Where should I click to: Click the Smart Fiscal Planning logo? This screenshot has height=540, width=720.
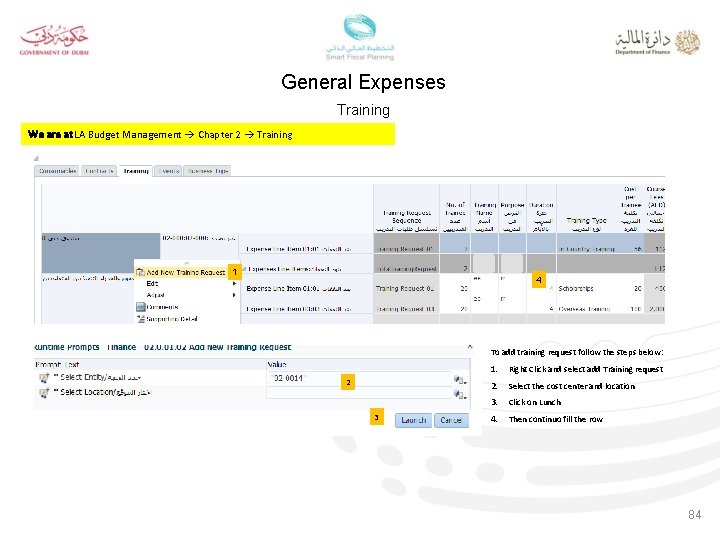tap(360, 37)
